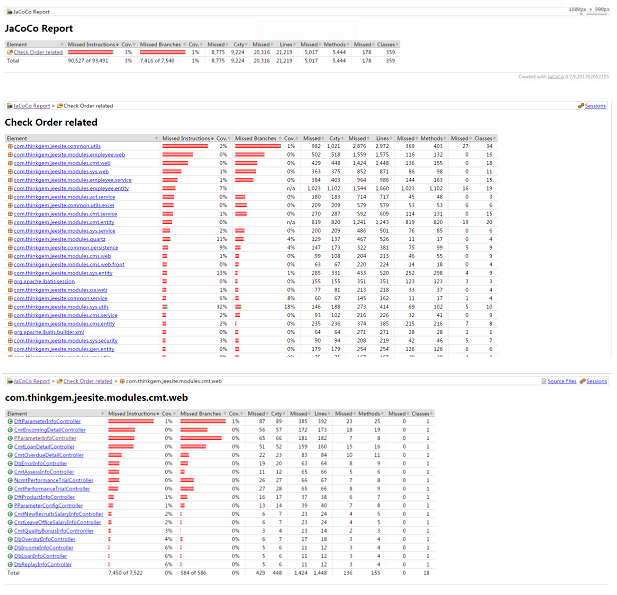Screen dimensions: 617x595
Task: Click class icon beside CmtAssessInfoController
Action: (x=10, y=472)
